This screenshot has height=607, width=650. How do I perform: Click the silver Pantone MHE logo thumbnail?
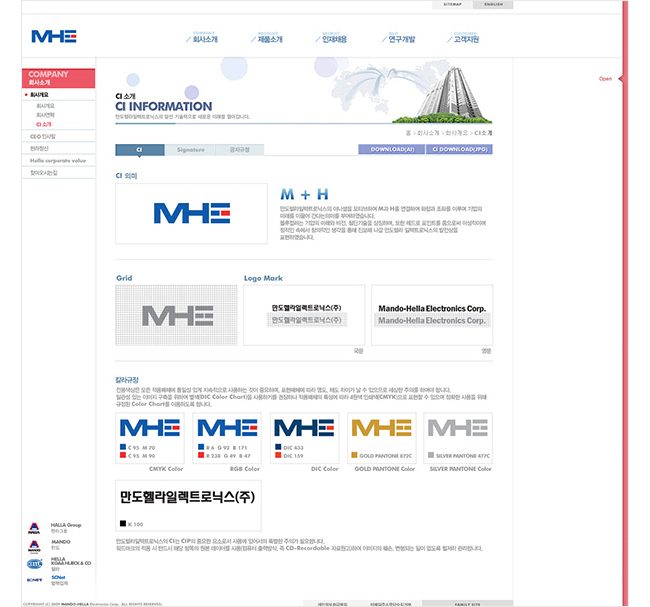coord(458,427)
